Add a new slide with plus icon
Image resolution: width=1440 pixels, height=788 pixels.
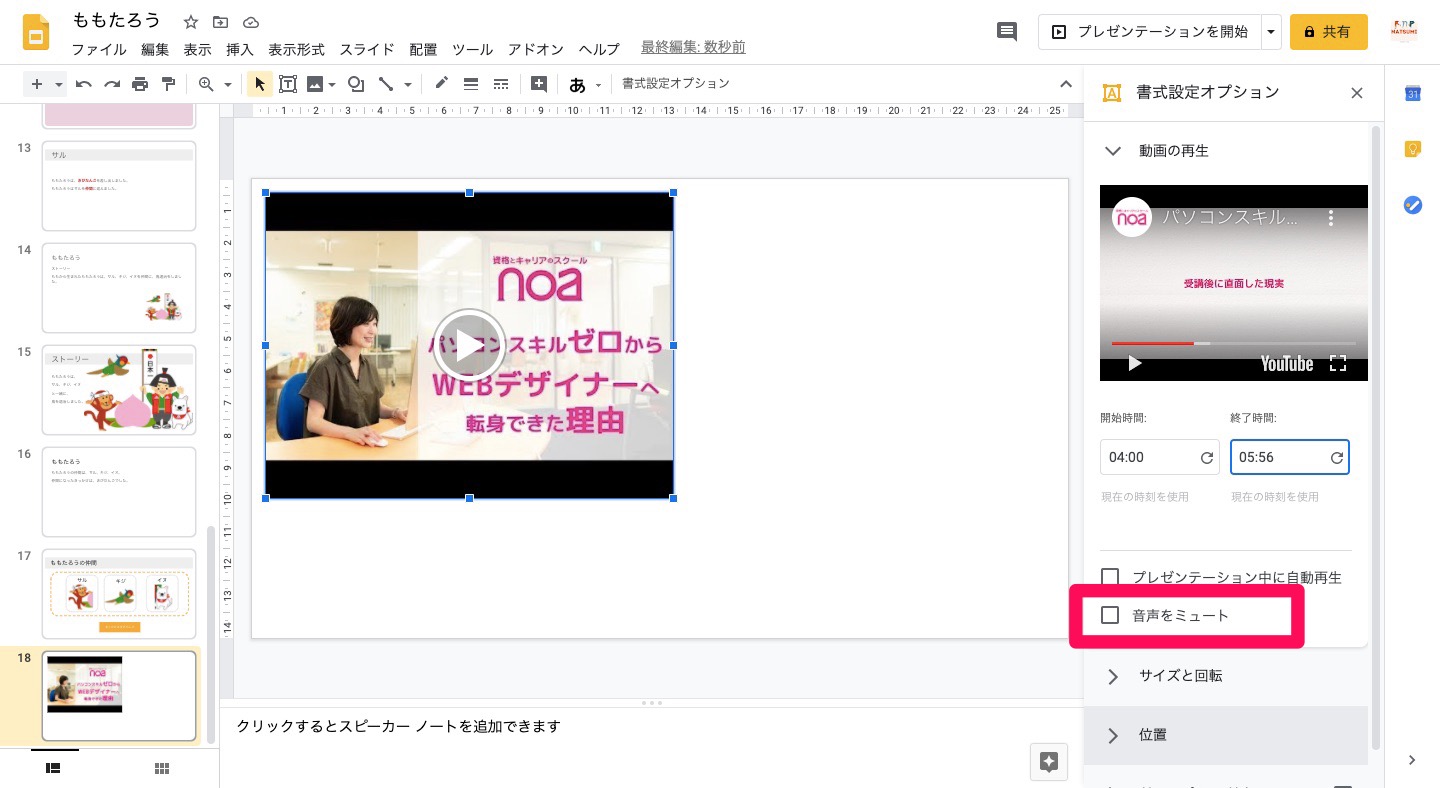pyautogui.click(x=37, y=84)
